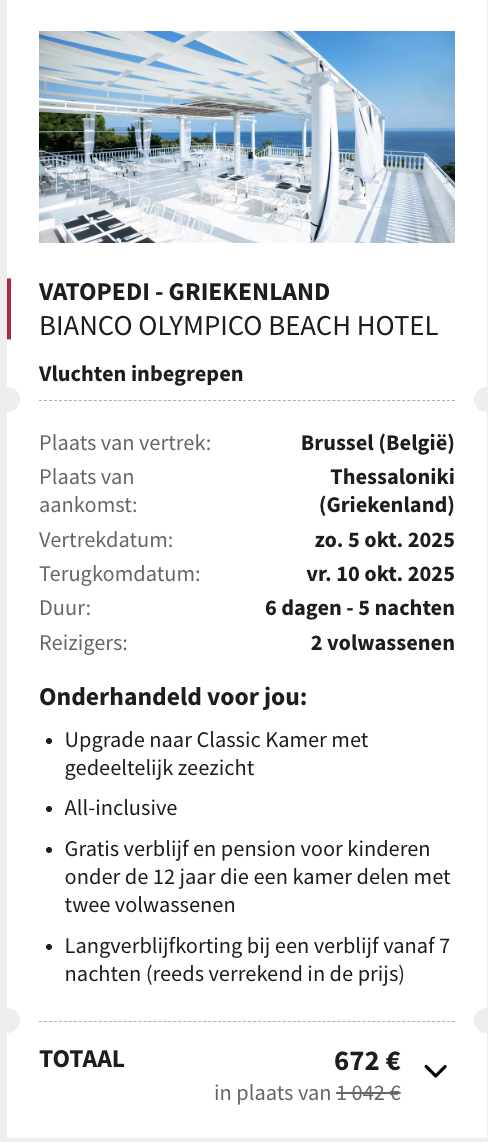The height and width of the screenshot is (1142, 488).
Task: Open the hotel terrace photo
Action: [247, 137]
